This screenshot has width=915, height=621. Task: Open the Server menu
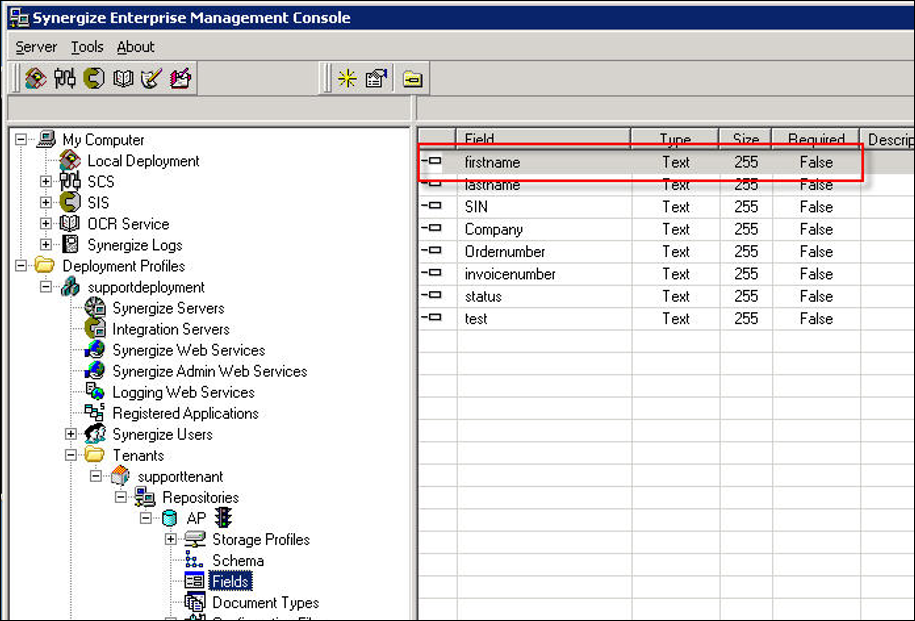36,47
